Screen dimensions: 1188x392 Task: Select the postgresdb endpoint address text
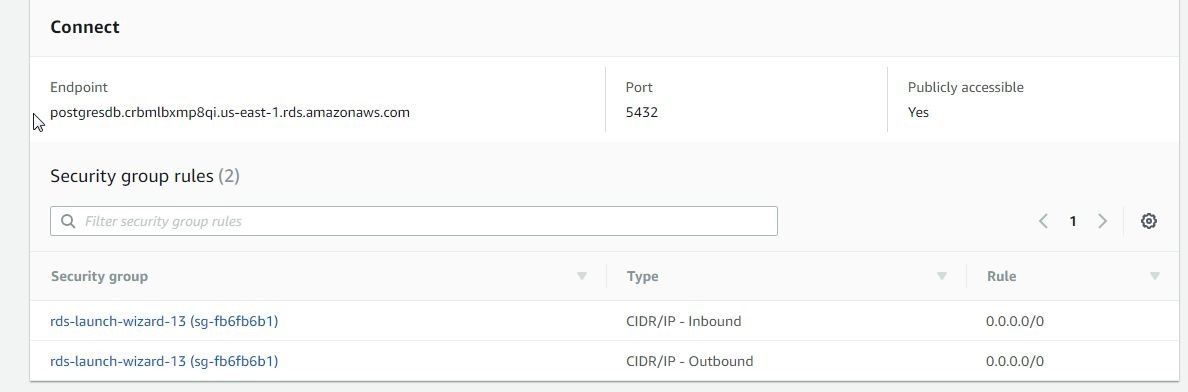(230, 113)
